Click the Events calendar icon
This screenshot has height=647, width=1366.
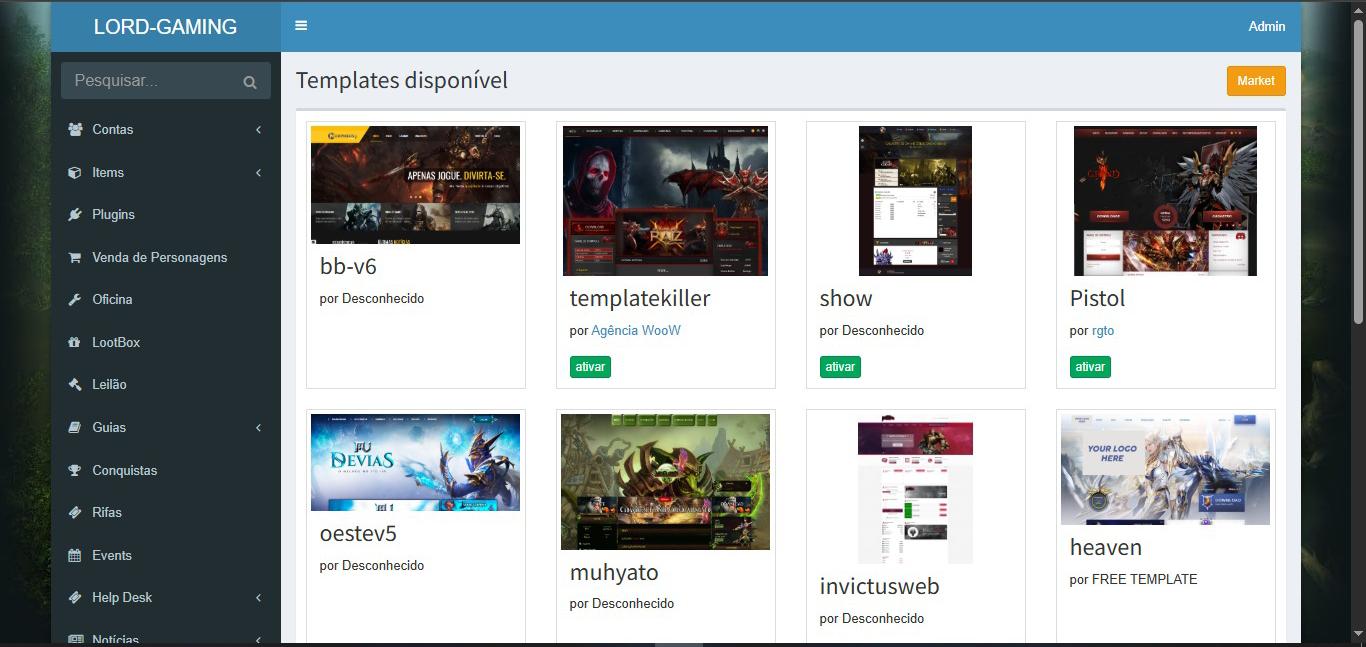click(x=75, y=555)
